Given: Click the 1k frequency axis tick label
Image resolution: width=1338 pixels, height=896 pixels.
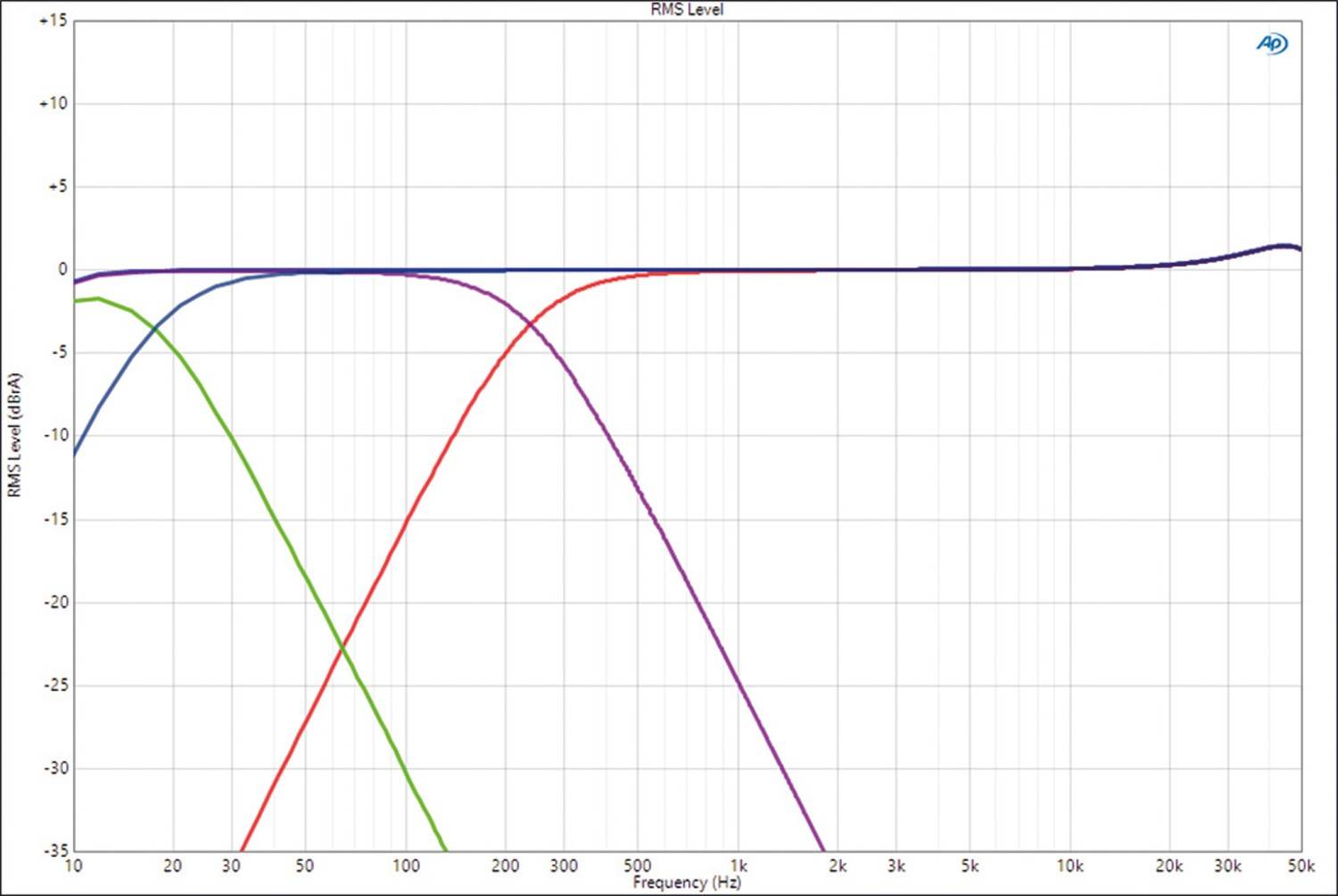Looking at the screenshot, I should tap(739, 866).
